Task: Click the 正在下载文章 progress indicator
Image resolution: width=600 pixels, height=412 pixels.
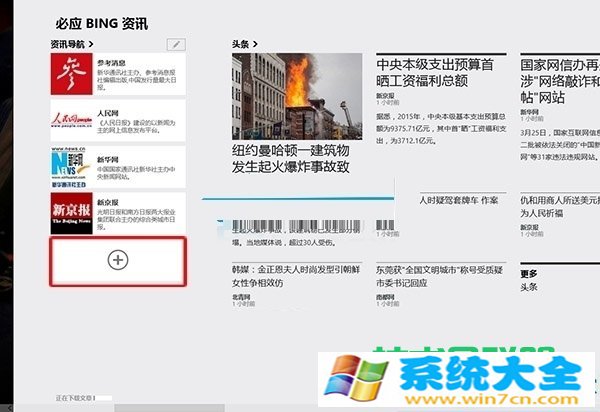Action: [x=75, y=398]
